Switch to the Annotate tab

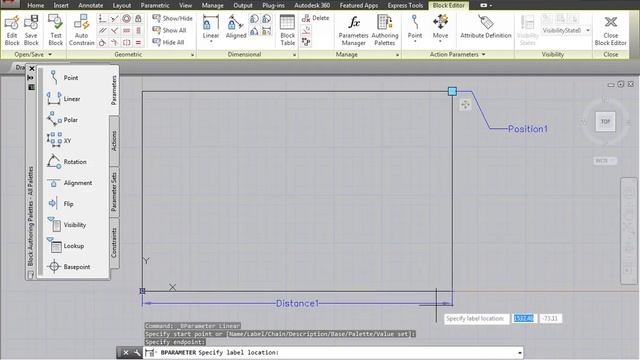click(x=91, y=5)
